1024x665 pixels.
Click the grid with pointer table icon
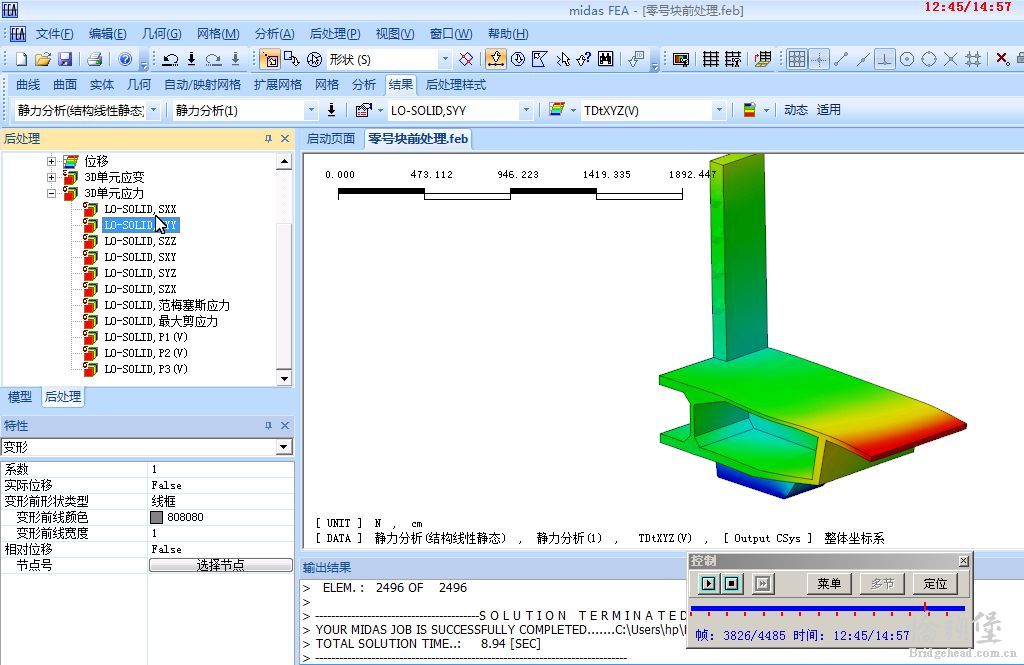tap(733, 59)
